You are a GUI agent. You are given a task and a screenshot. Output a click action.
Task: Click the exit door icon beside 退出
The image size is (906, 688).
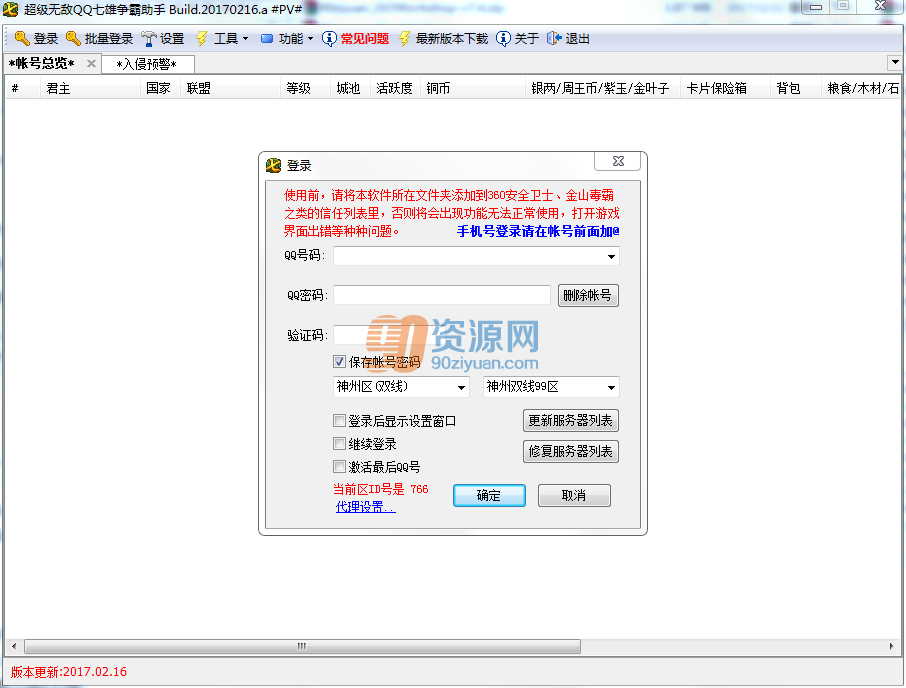tap(554, 39)
